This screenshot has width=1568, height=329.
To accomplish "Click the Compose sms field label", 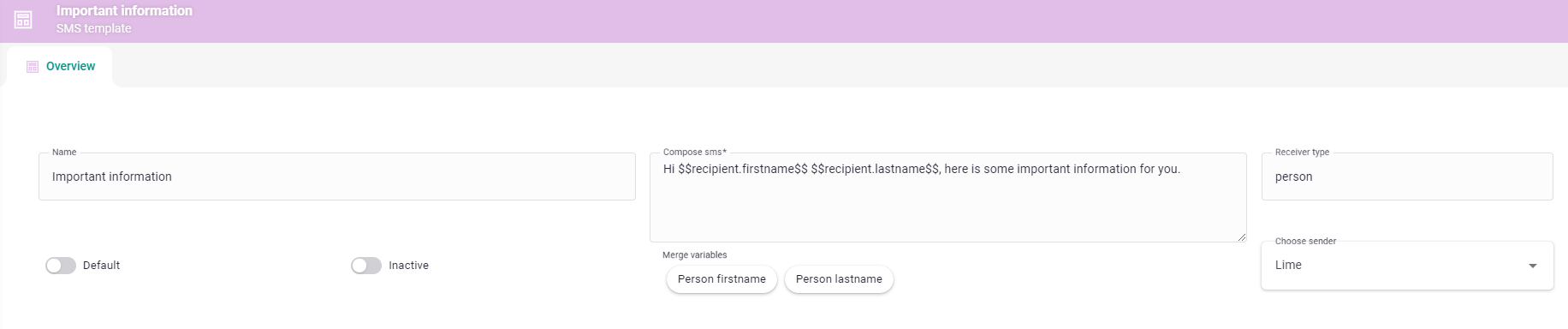I will tap(695, 152).
